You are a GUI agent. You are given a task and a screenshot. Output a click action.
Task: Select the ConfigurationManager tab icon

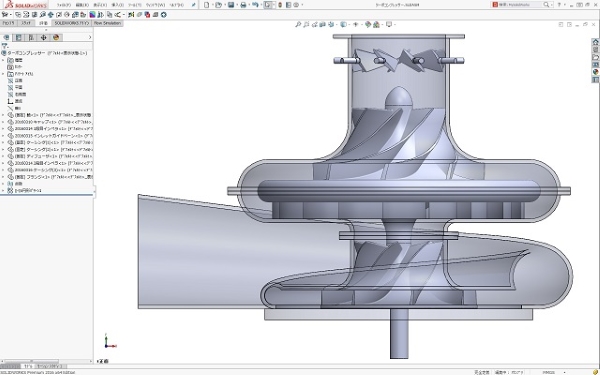31,38
